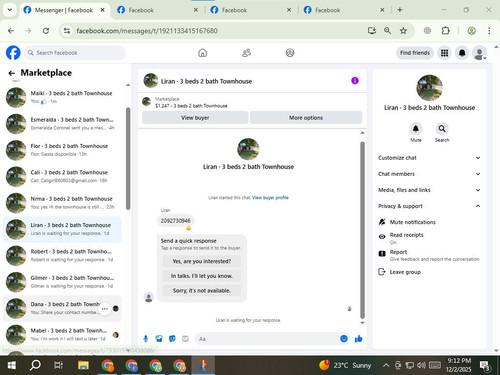Open Windows Start menu
The height and width of the screenshot is (375, 500).
click(x=12, y=365)
